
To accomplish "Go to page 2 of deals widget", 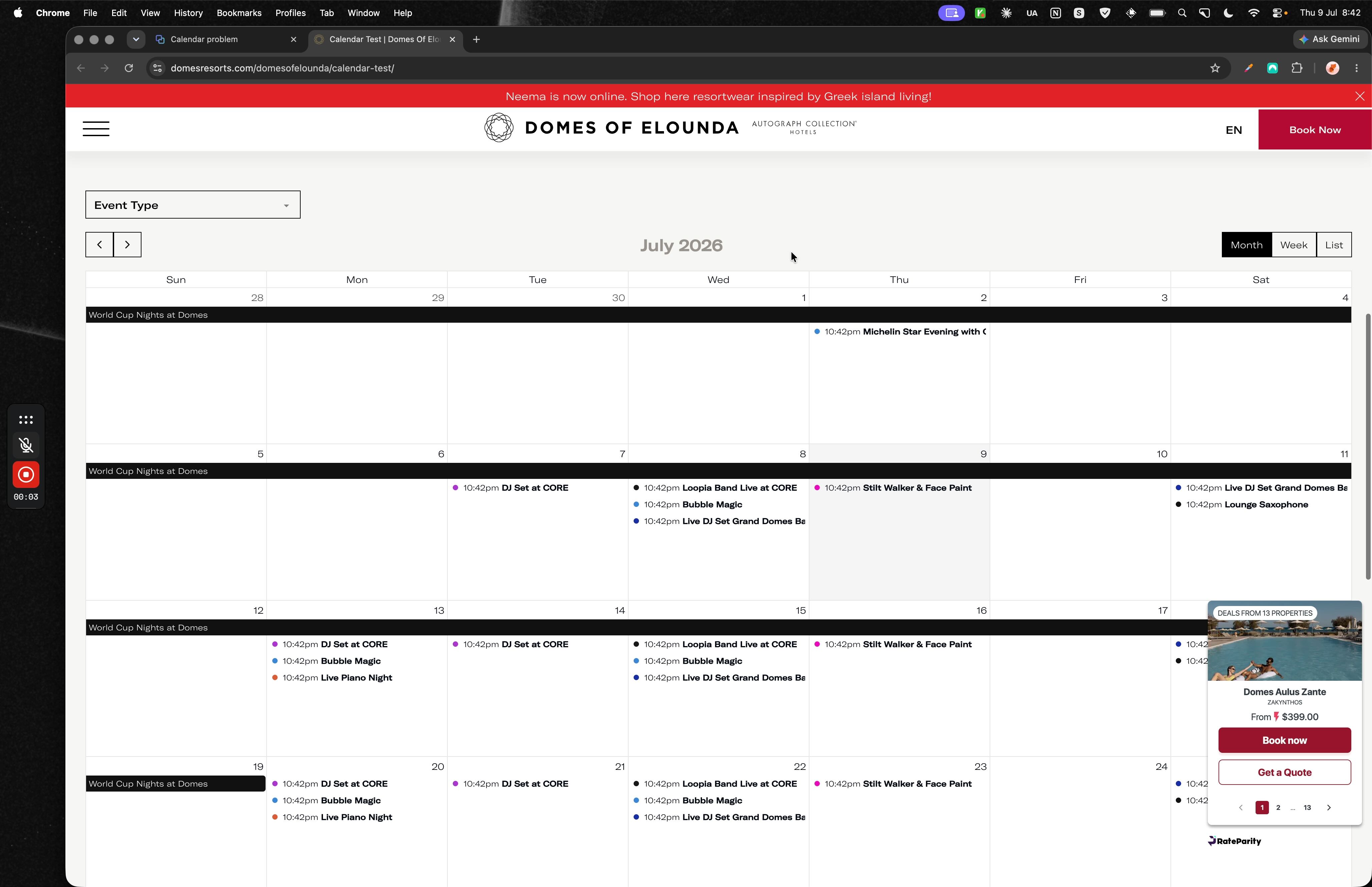I will click(1278, 808).
